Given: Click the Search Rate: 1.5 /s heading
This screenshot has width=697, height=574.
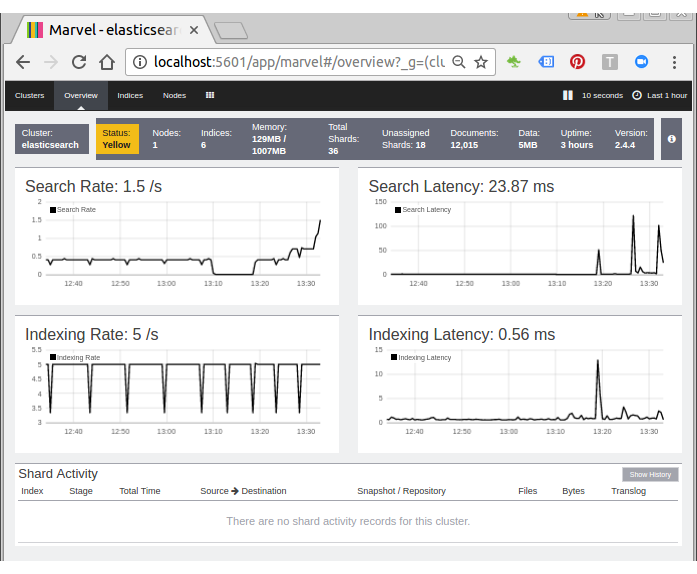Looking at the screenshot, I should pos(93,186).
